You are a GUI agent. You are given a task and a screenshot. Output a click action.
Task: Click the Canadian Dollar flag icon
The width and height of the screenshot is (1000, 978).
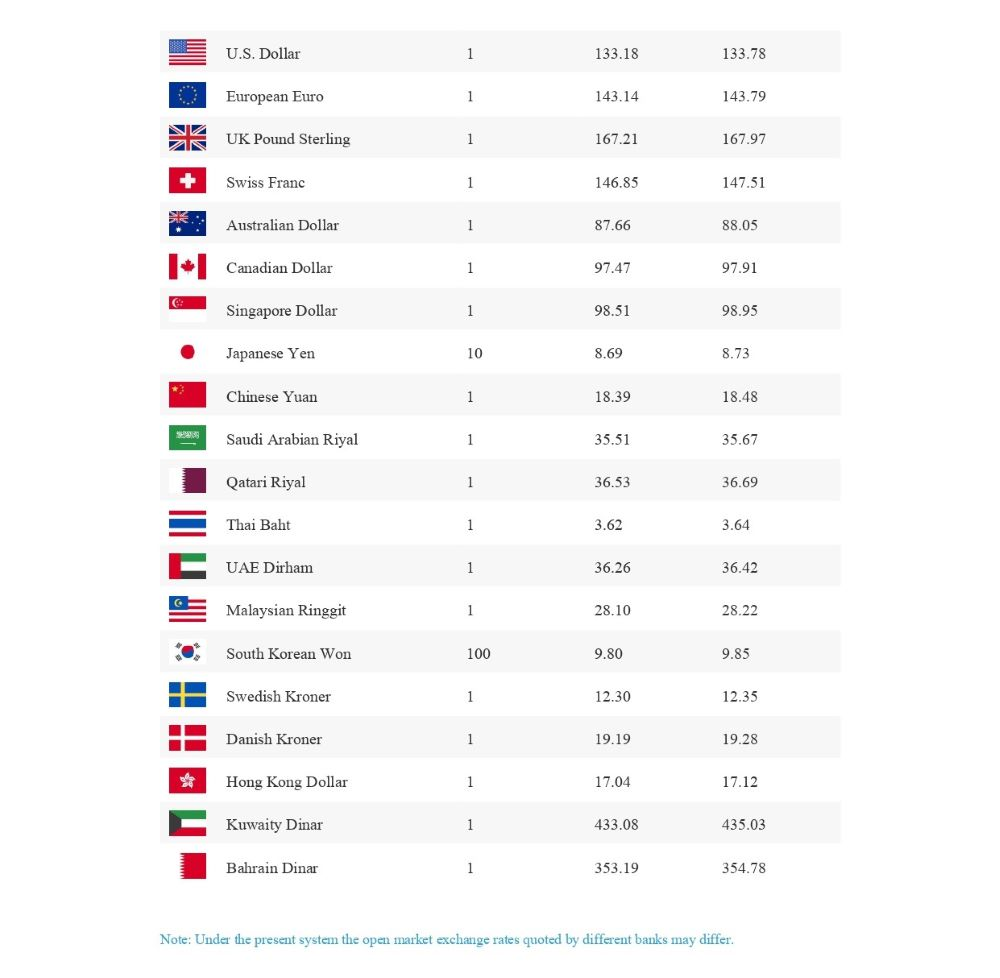tap(187, 267)
